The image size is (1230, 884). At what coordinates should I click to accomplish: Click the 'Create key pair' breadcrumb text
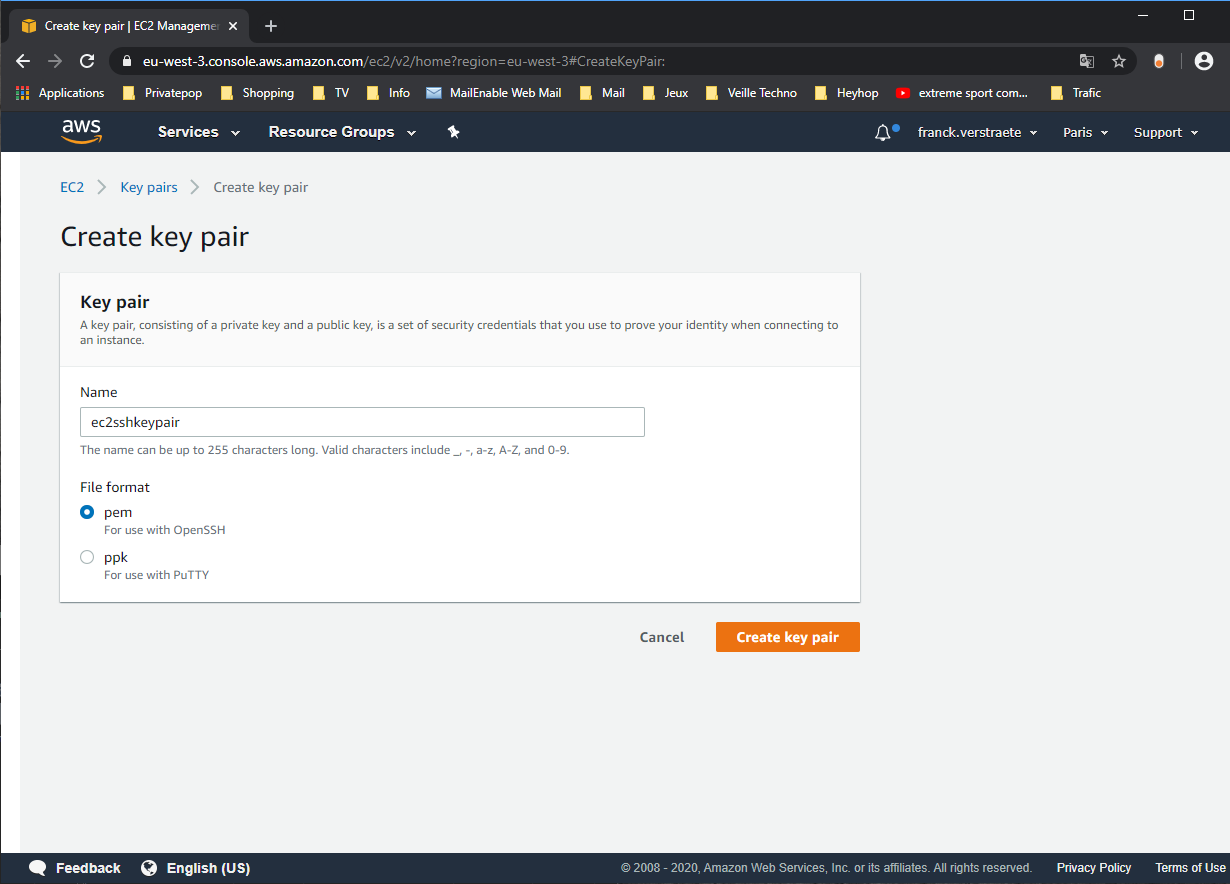(261, 187)
